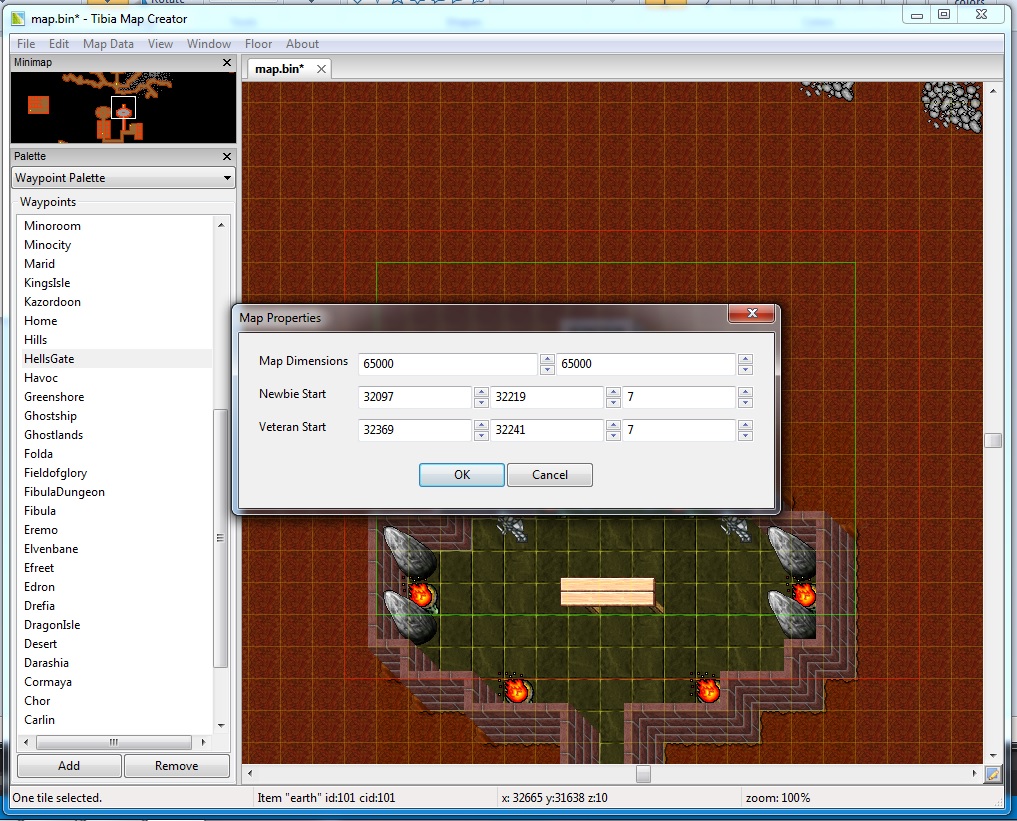
Task: Decrease Veteran Start Z floor value
Action: coord(745,436)
